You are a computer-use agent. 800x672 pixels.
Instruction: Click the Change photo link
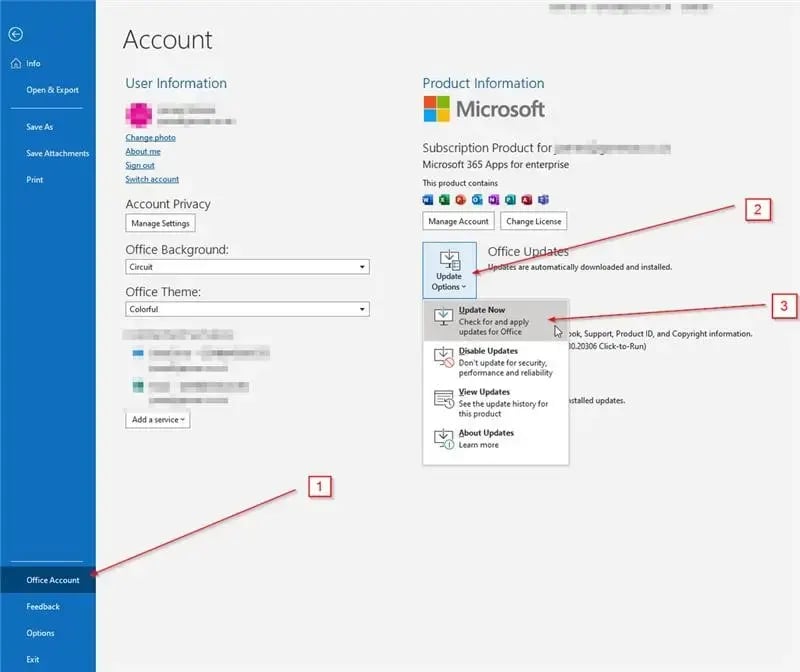pos(151,138)
